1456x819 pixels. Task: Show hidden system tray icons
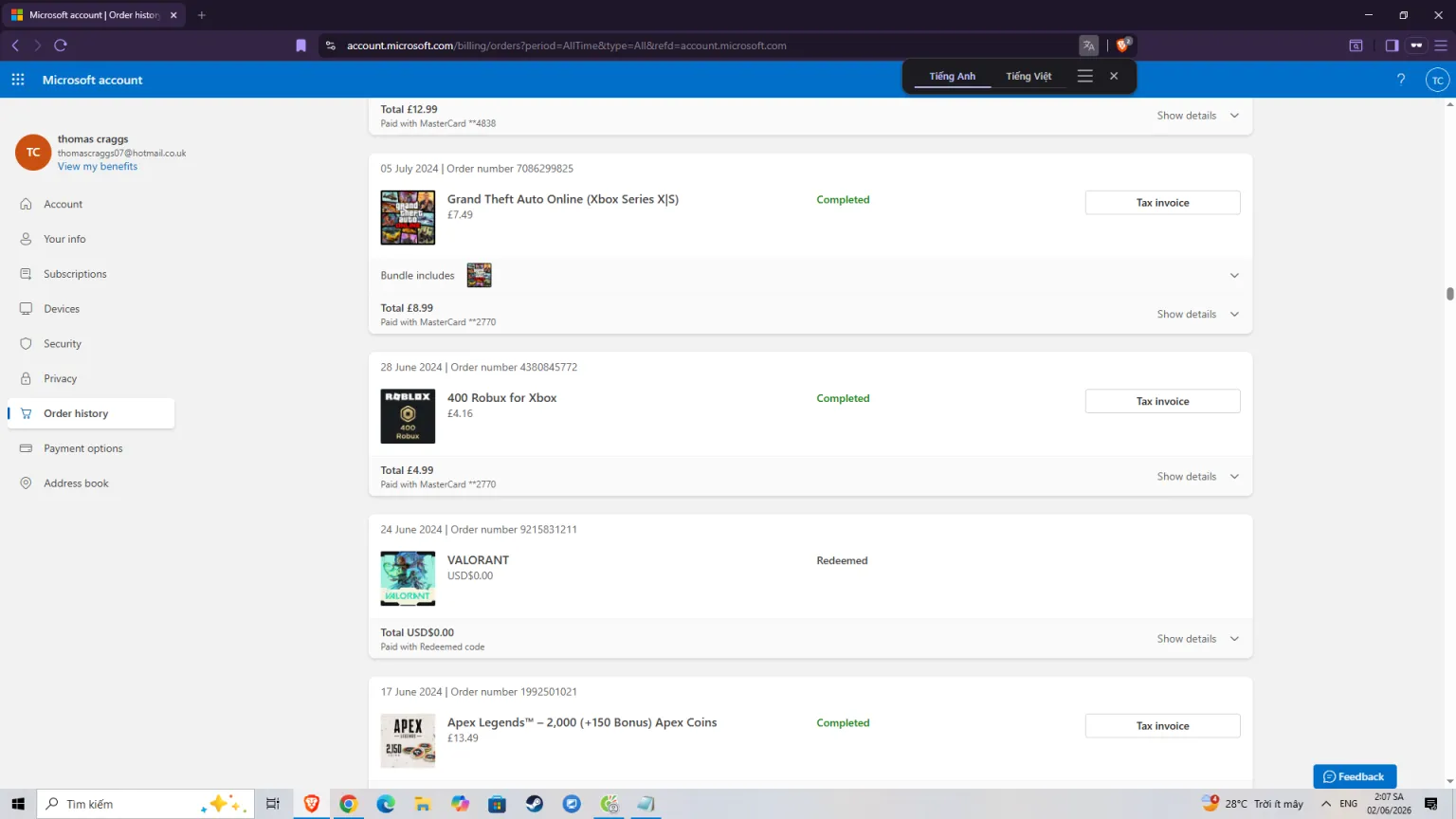pos(1326,804)
